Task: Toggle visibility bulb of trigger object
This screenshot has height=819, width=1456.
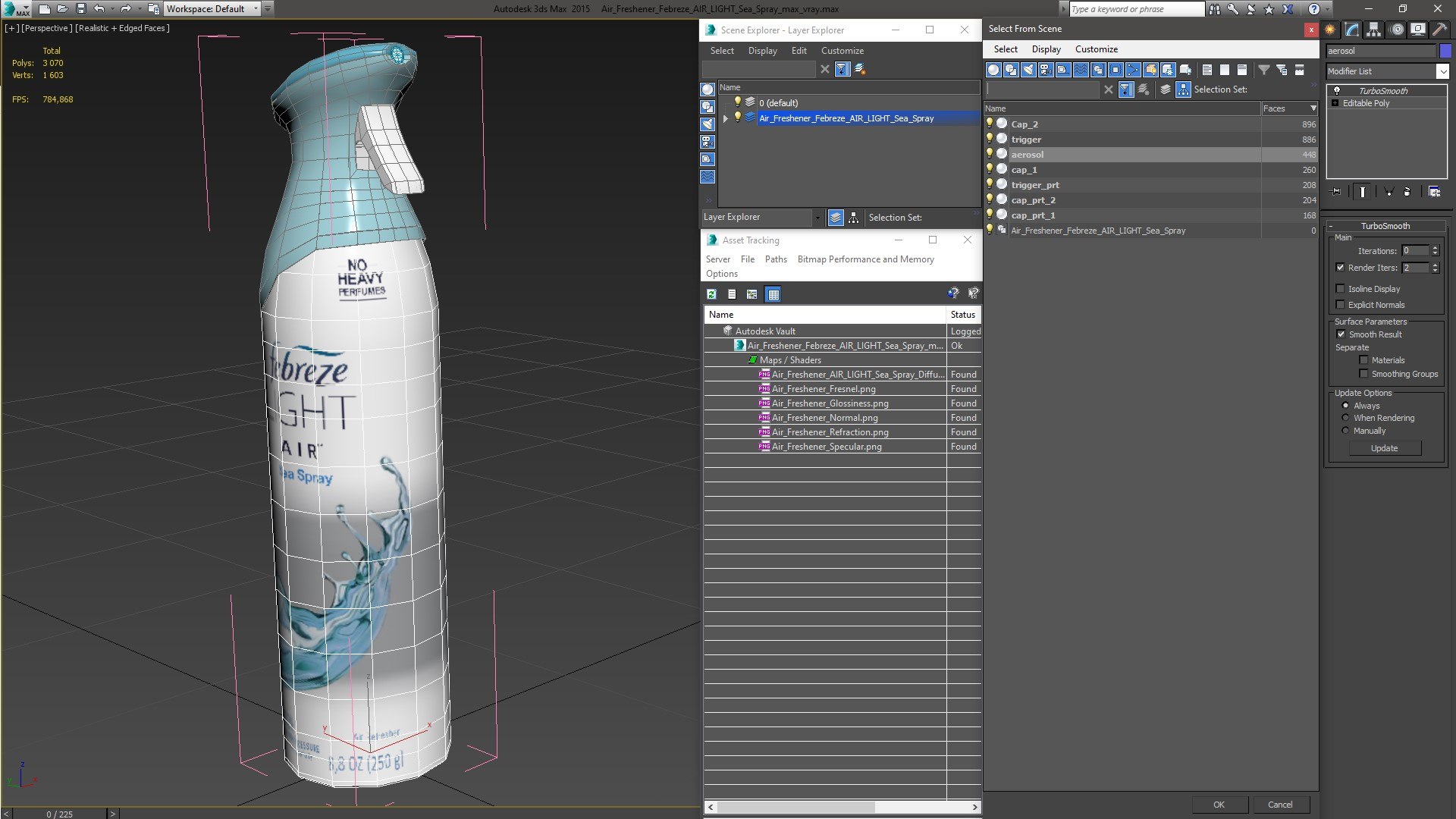Action: (989, 139)
